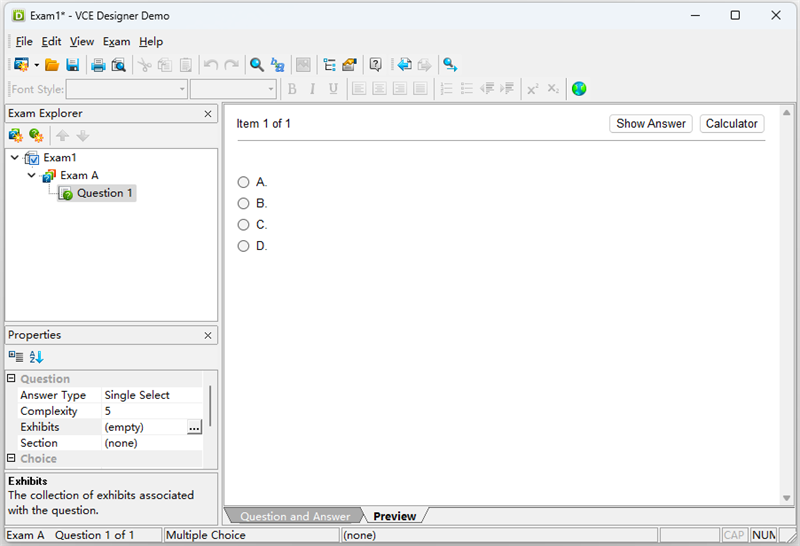Click the Properties window toolbar icon

(349, 65)
